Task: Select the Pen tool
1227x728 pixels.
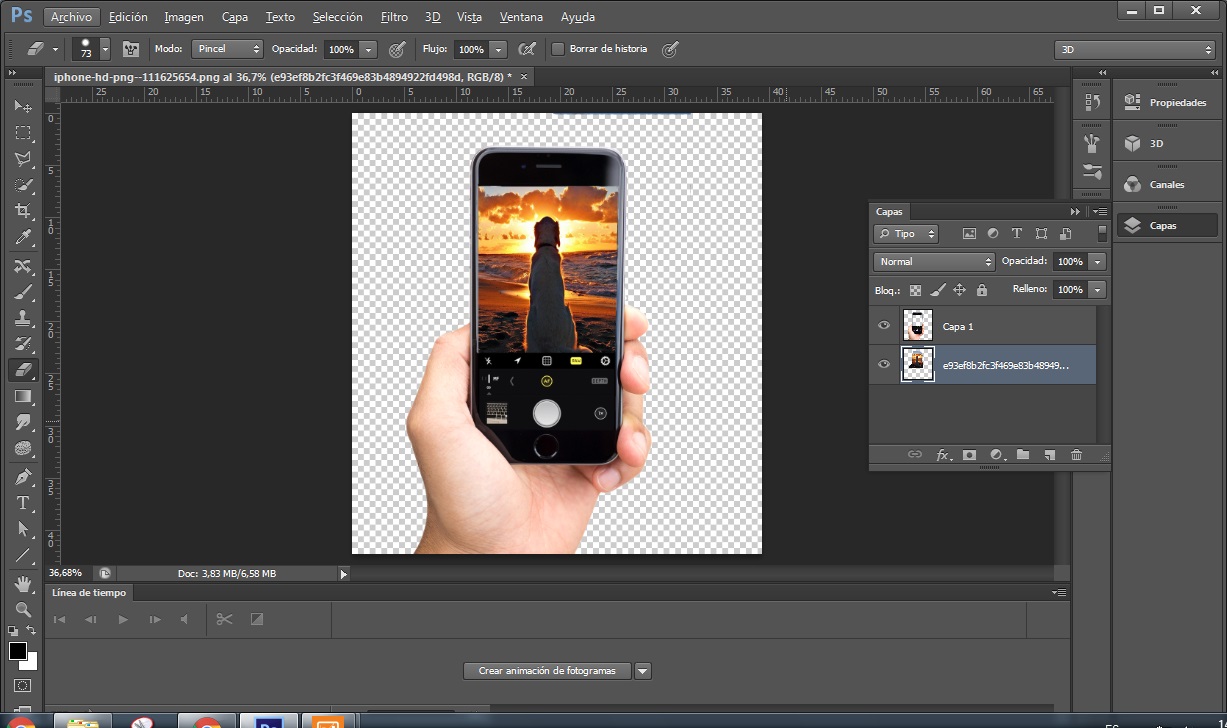Action: tap(22, 477)
